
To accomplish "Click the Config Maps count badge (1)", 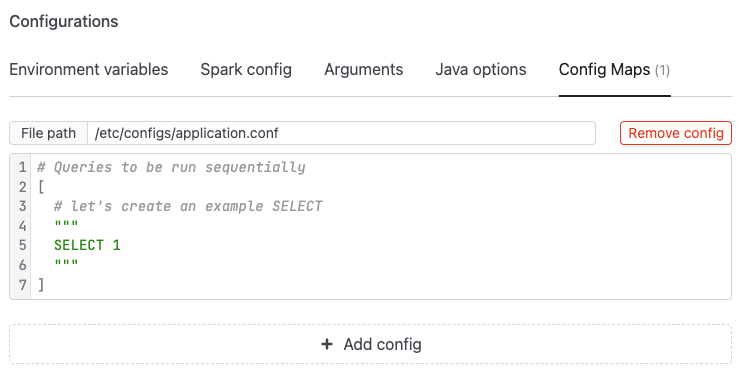I will (x=662, y=71).
